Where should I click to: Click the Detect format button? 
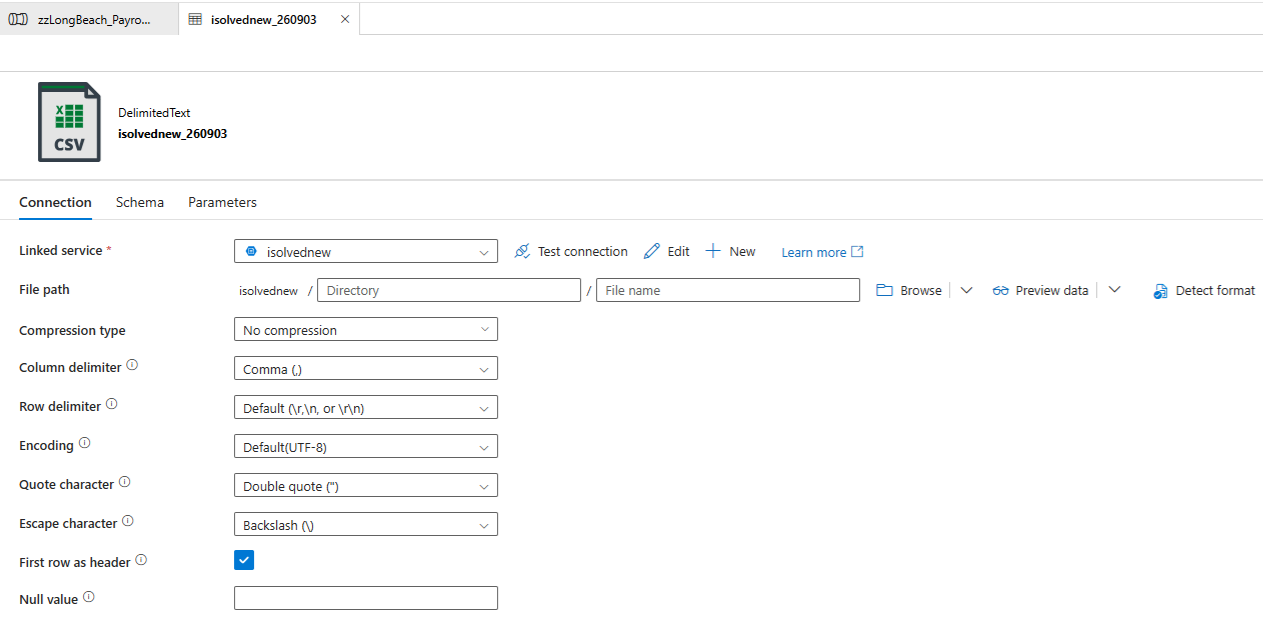(1204, 291)
